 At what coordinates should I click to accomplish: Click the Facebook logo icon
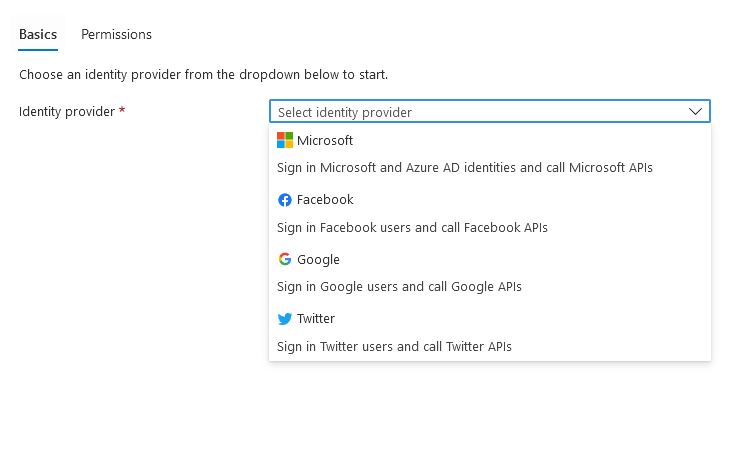click(285, 200)
